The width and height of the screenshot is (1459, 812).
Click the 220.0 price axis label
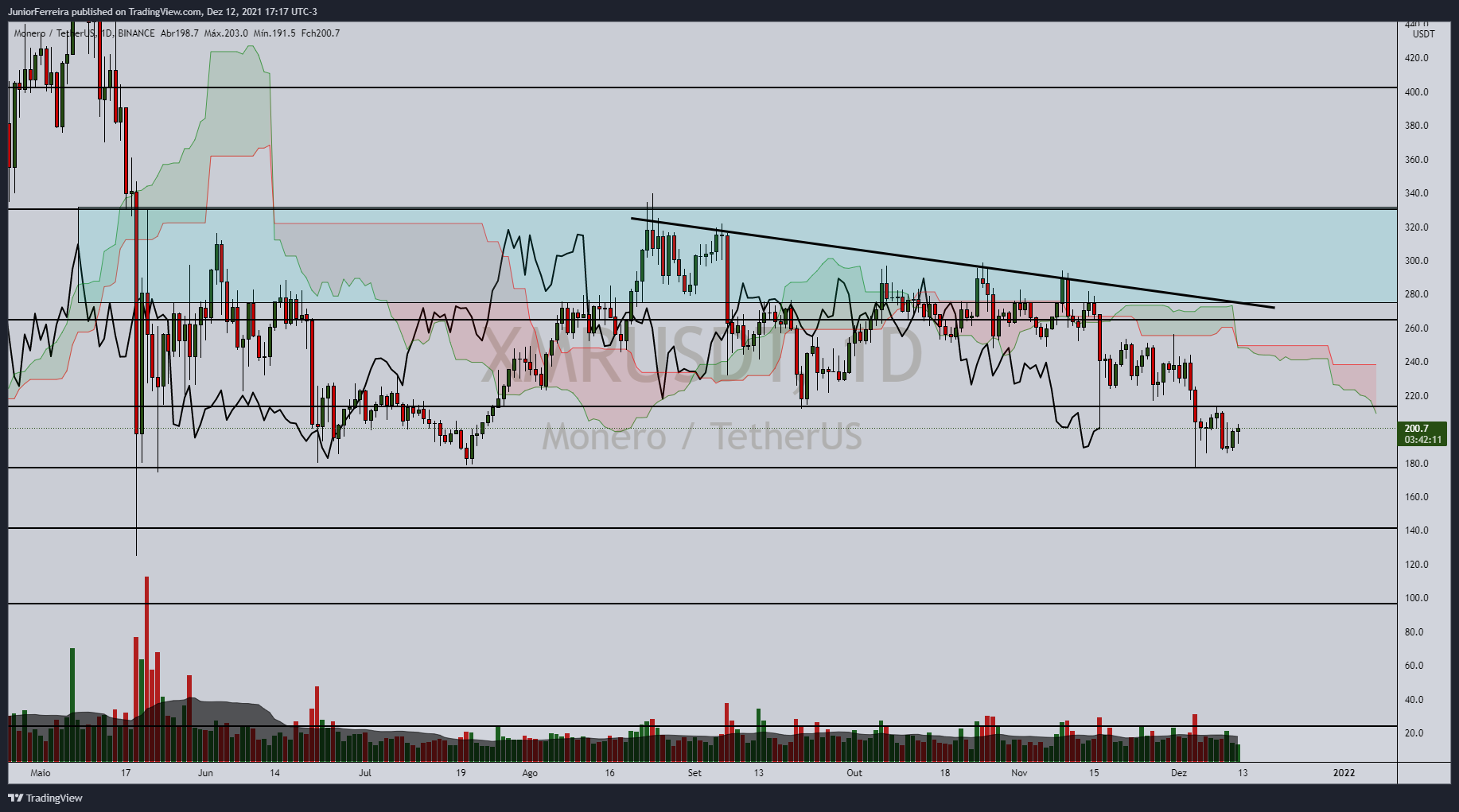pos(1416,396)
